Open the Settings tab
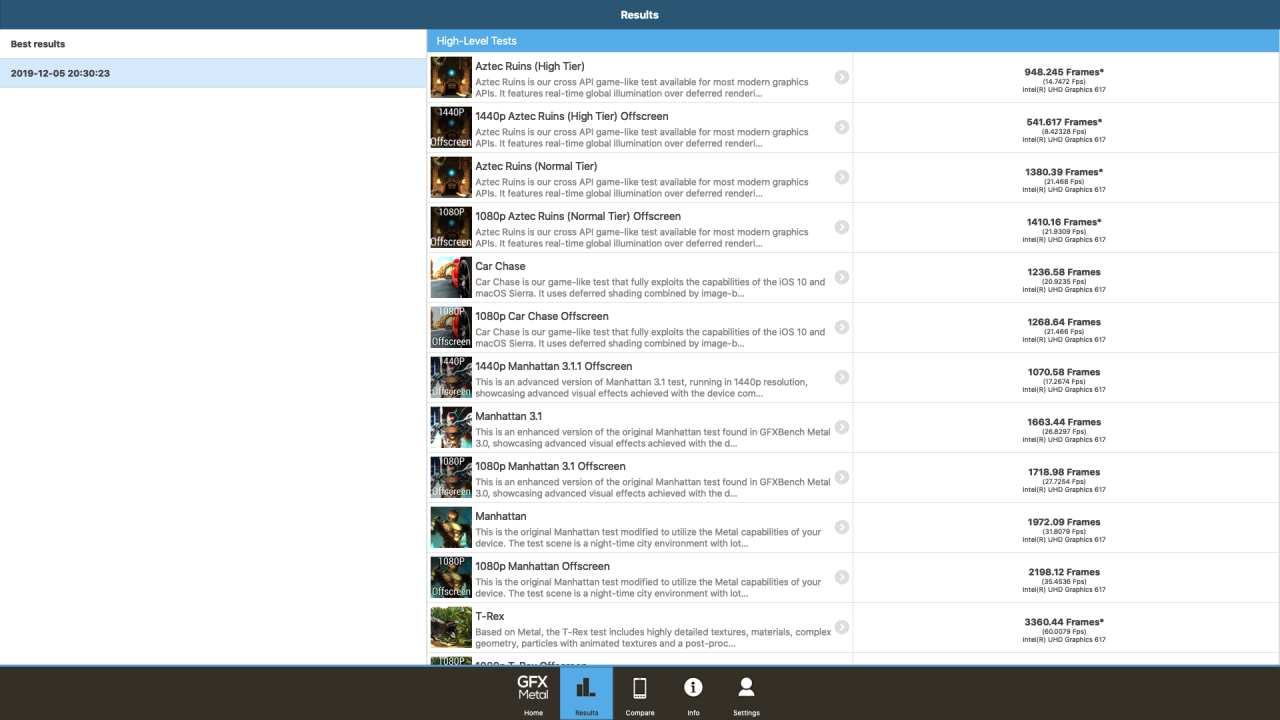Viewport: 1280px width, 720px height. (746, 693)
